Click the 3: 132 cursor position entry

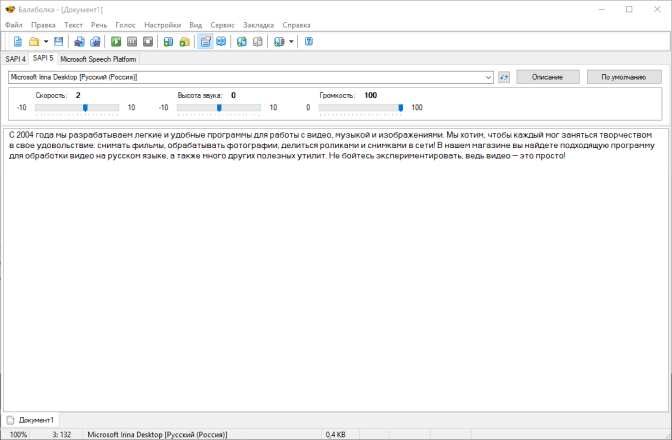point(62,434)
